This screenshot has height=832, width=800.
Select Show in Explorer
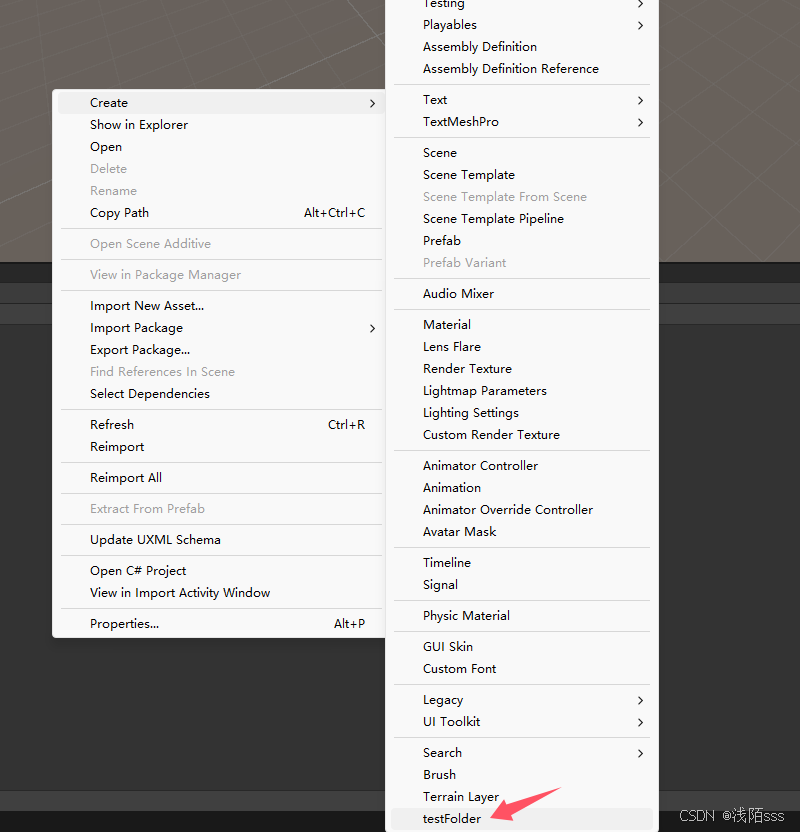pyautogui.click(x=221, y=125)
